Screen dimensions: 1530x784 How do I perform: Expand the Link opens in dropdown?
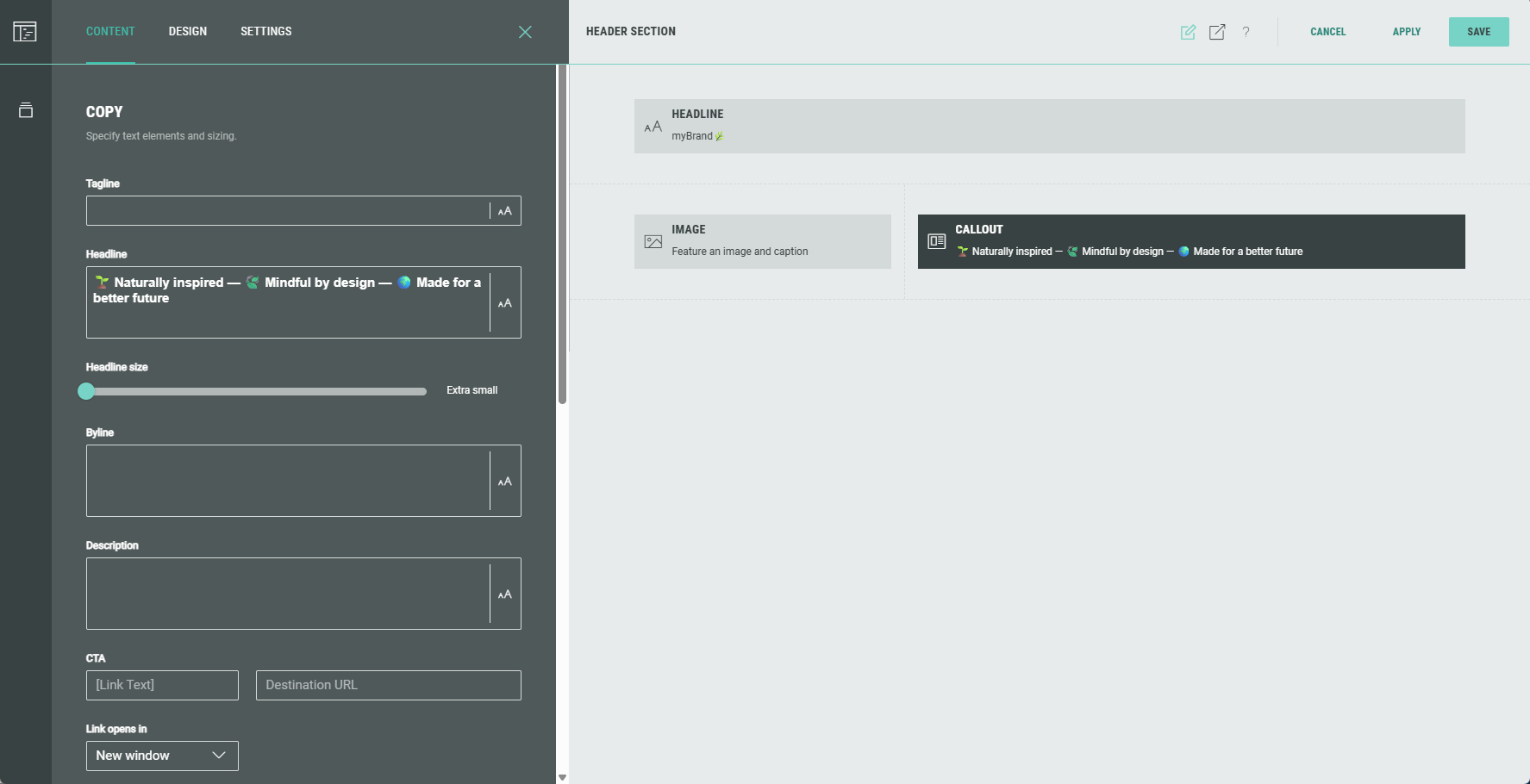coord(162,756)
